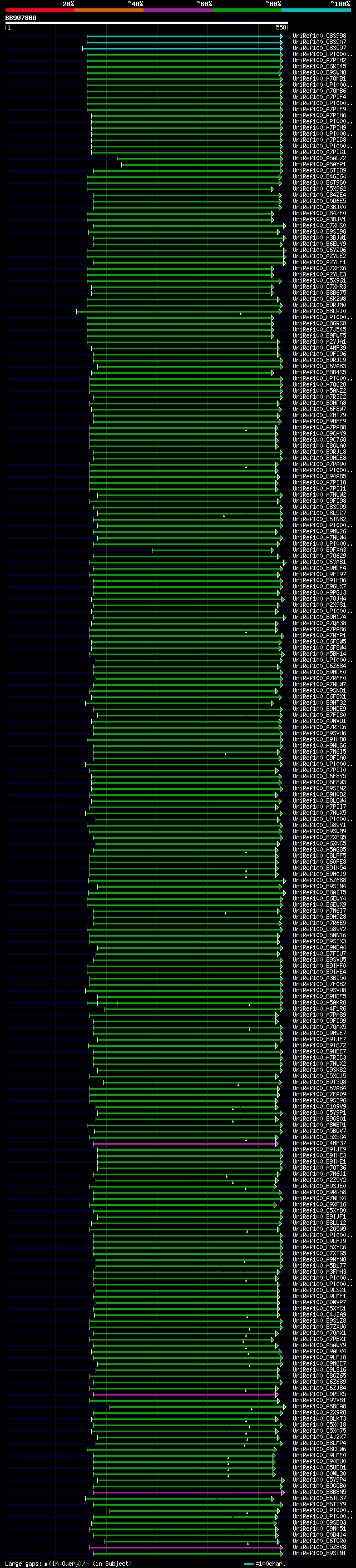Click the green alignment bar of A5AYP1
The image size is (356, 1568).
(x=201, y=164)
